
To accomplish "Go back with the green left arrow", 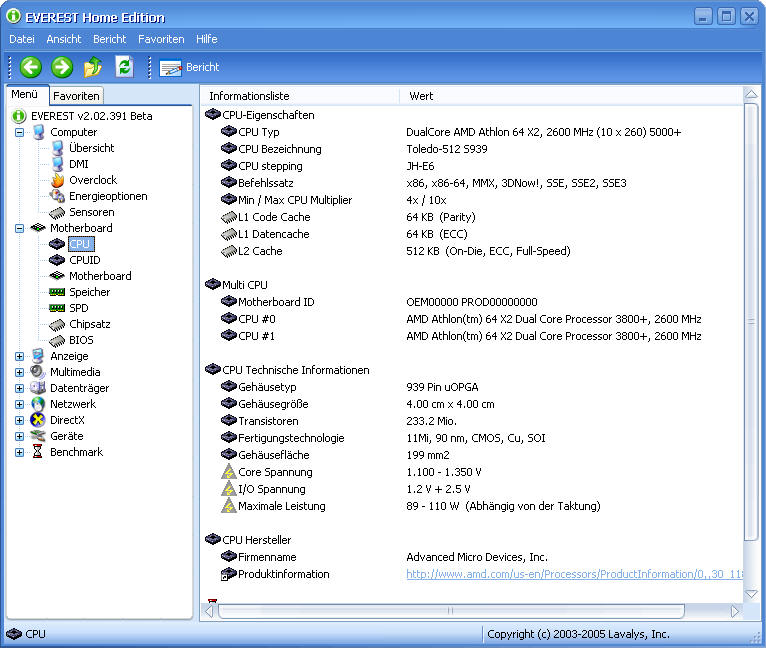I will coord(31,67).
